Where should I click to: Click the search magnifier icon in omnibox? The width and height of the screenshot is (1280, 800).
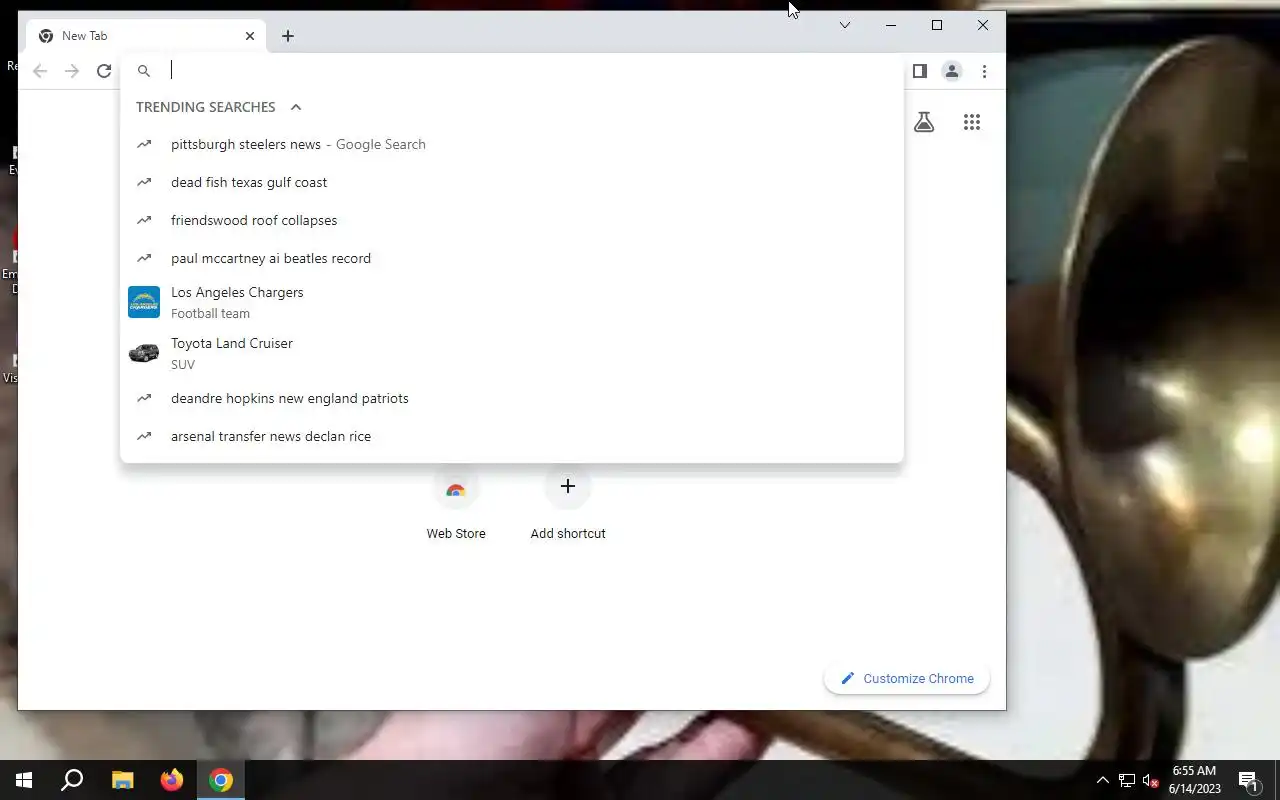(144, 71)
